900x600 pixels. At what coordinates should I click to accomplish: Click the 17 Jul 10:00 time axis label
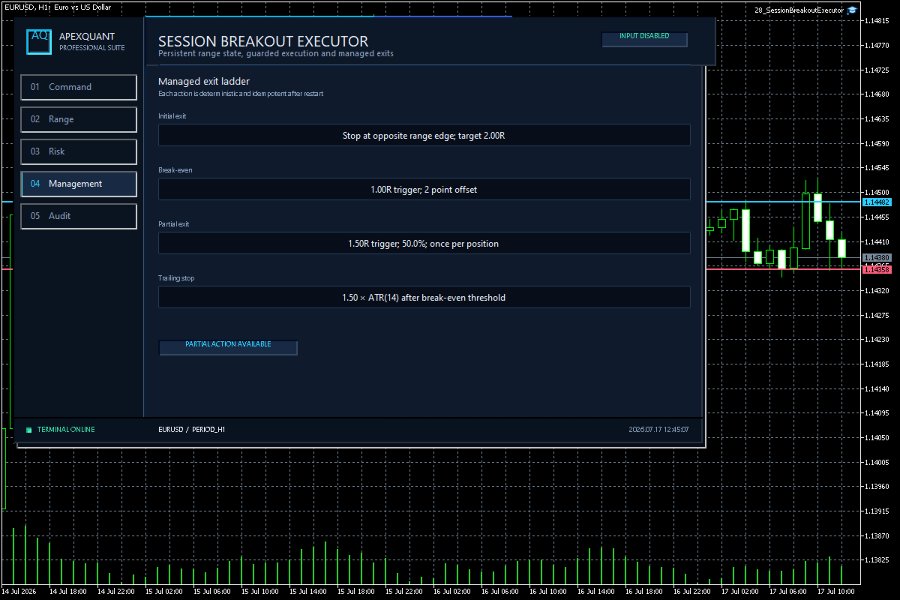(835, 591)
